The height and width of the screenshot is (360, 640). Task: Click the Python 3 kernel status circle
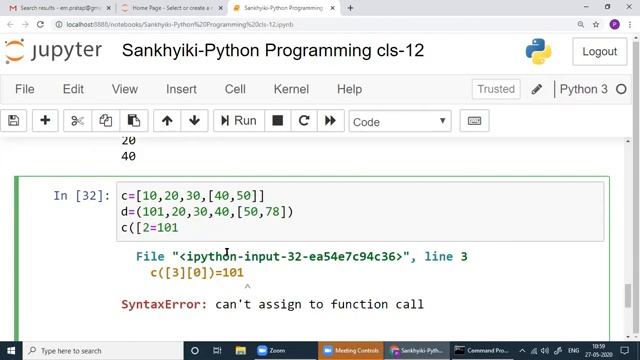click(621, 89)
